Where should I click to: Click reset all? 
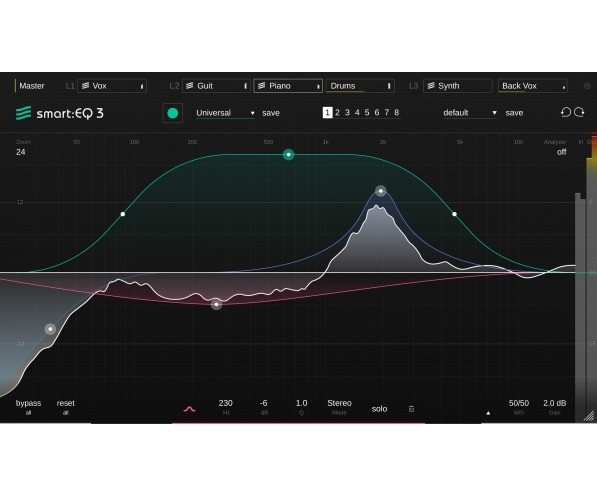pos(65,407)
